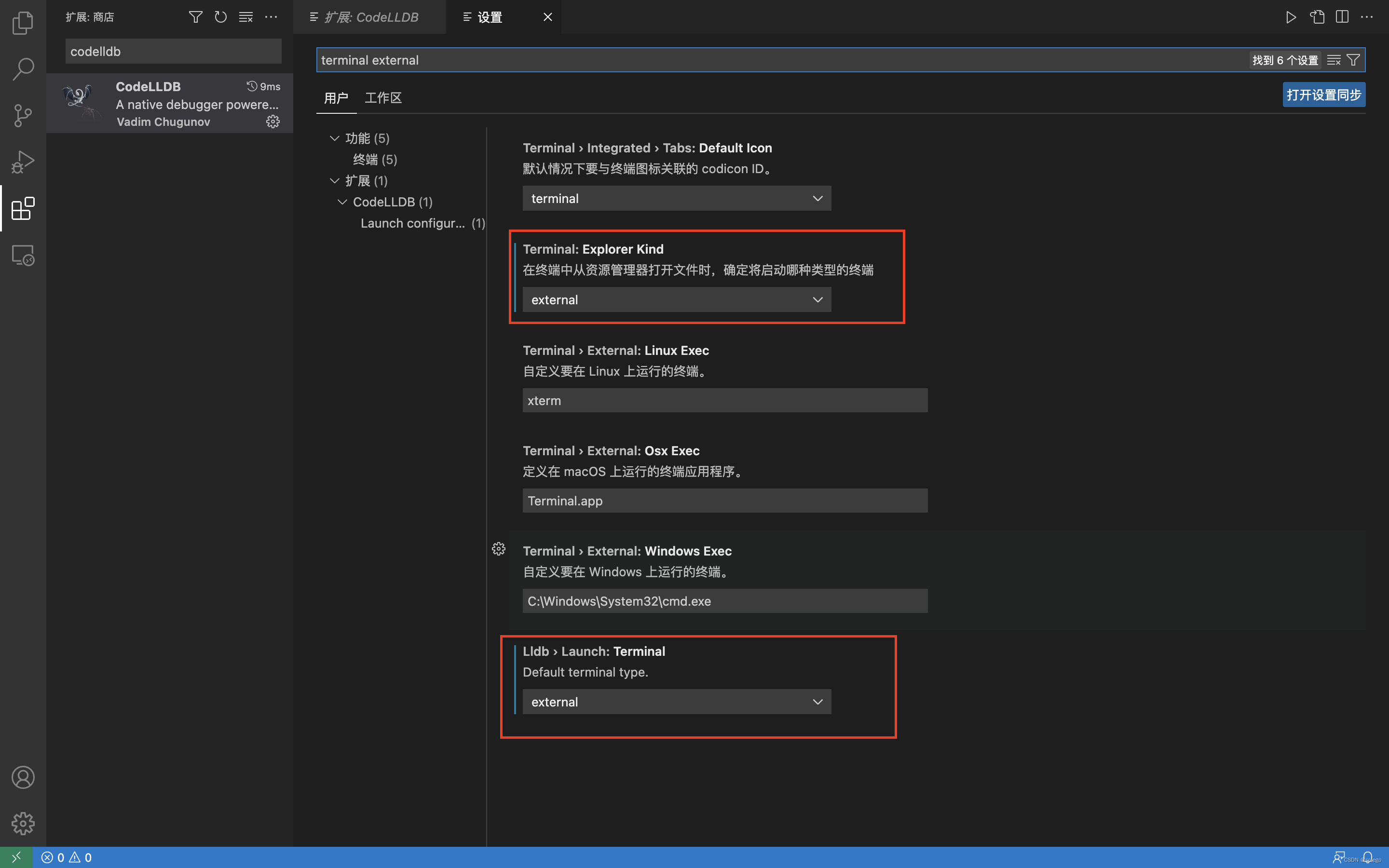This screenshot has height=868, width=1389.
Task: Open gear menu for Windows Exec setting
Action: pos(499,549)
